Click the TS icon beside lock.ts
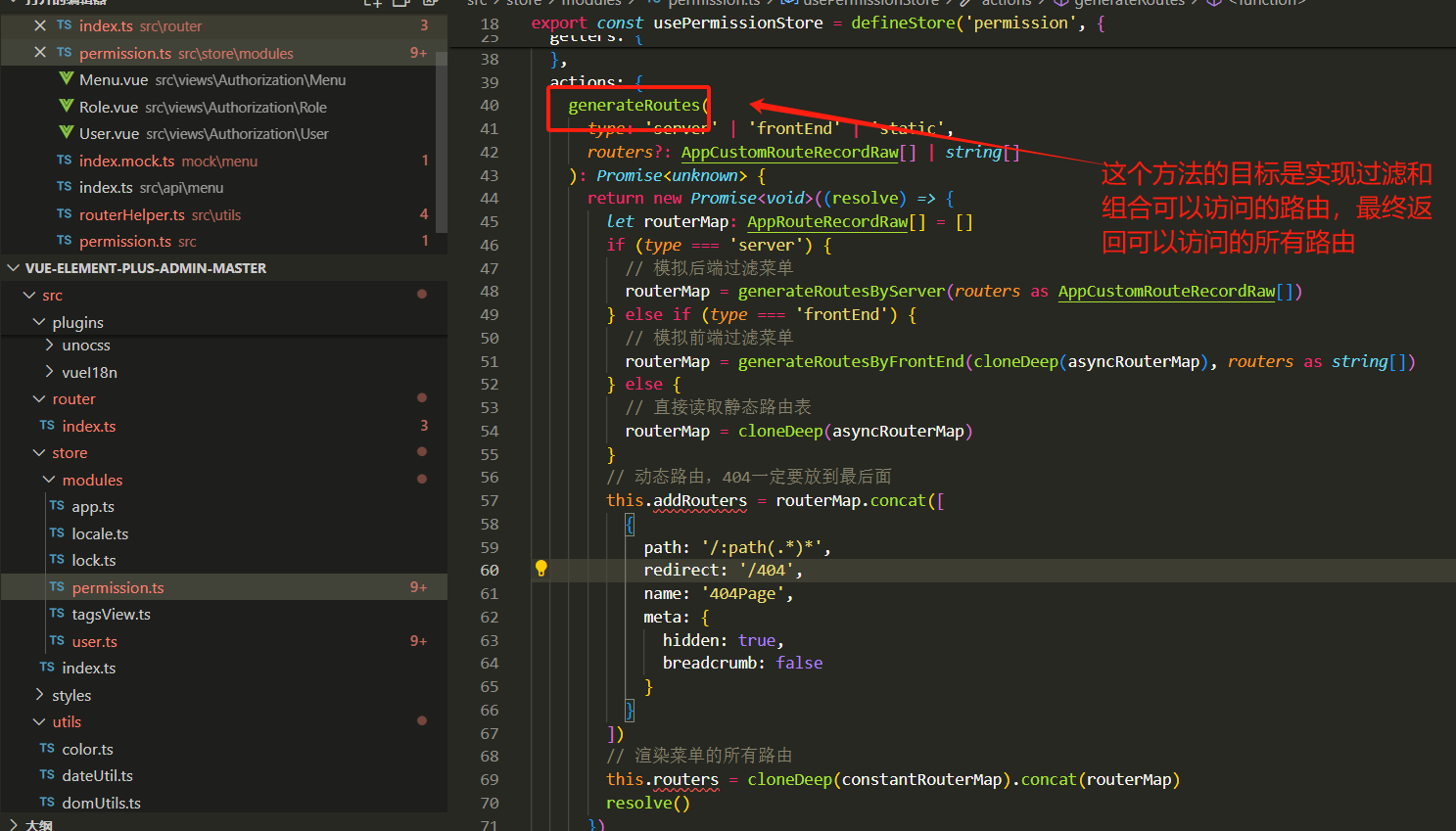1456x831 pixels. point(57,560)
